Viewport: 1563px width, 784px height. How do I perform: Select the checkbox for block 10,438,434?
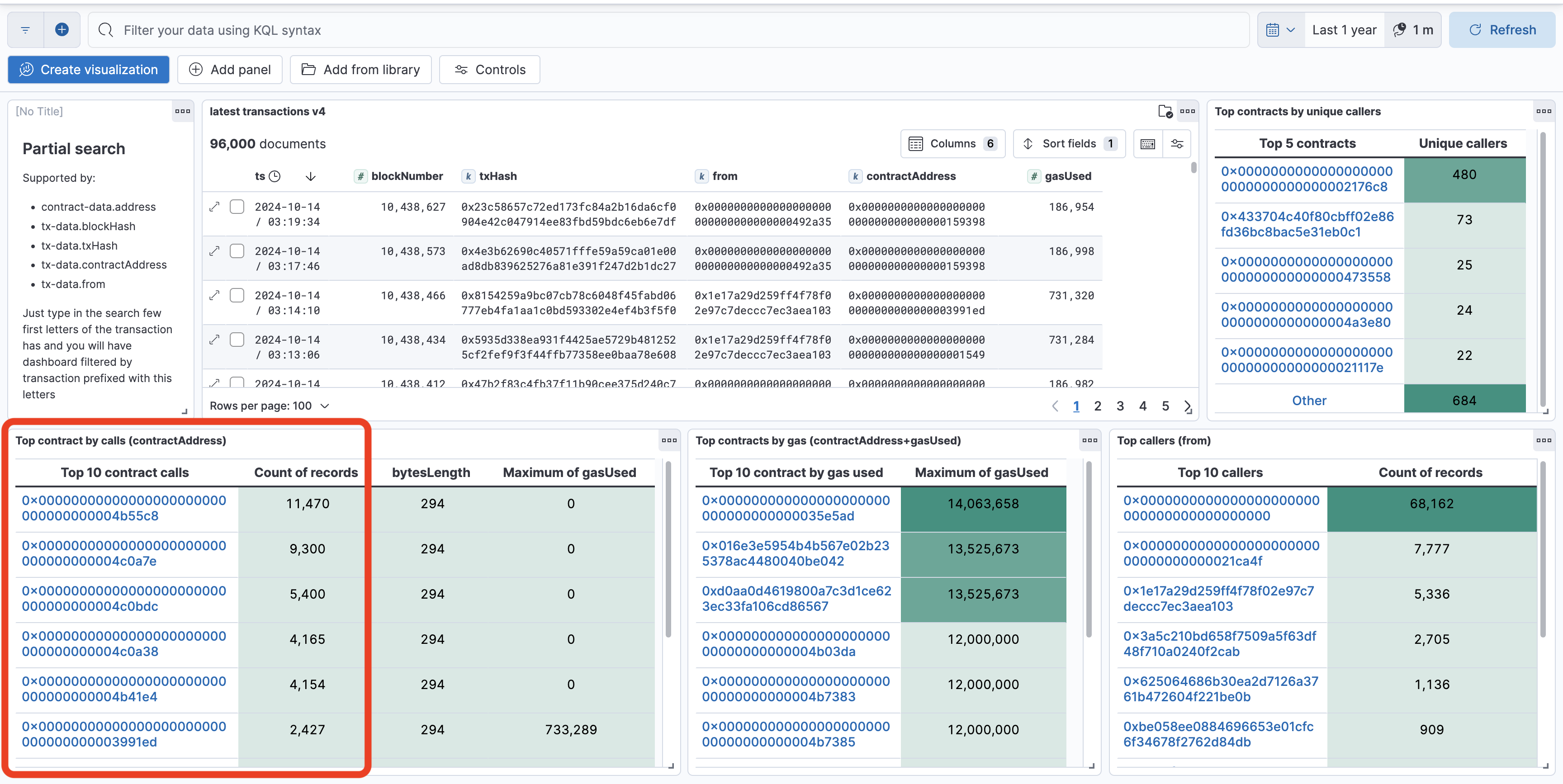click(x=237, y=340)
